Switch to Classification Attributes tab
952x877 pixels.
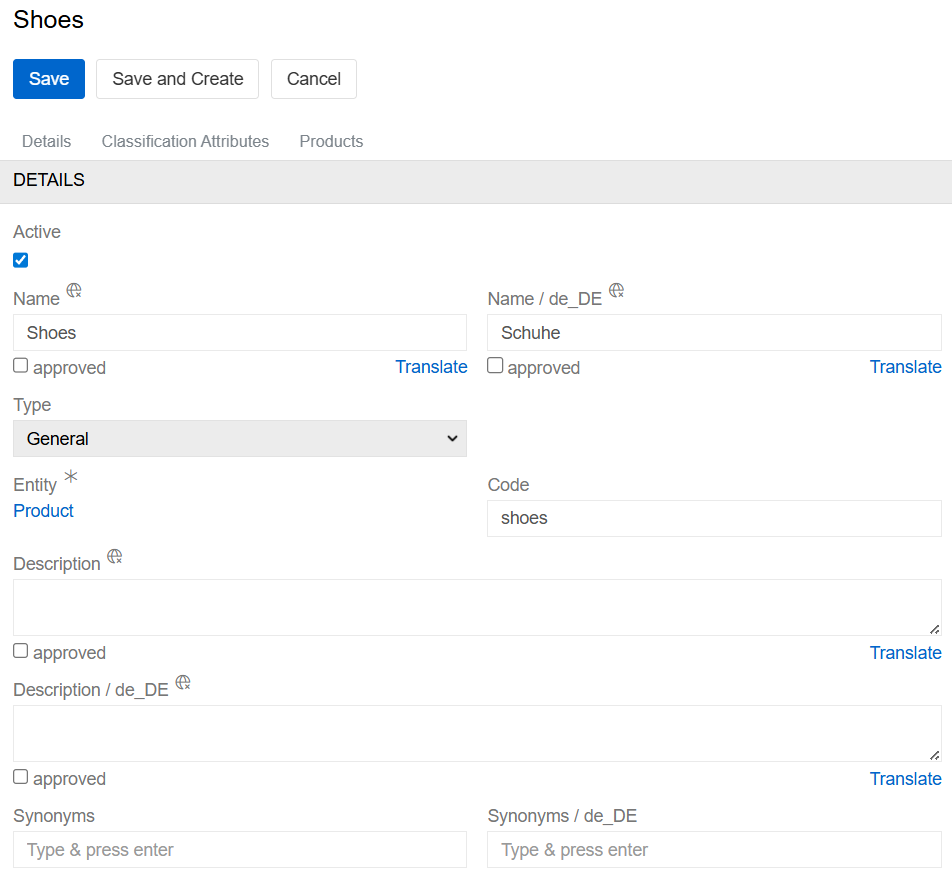point(185,141)
